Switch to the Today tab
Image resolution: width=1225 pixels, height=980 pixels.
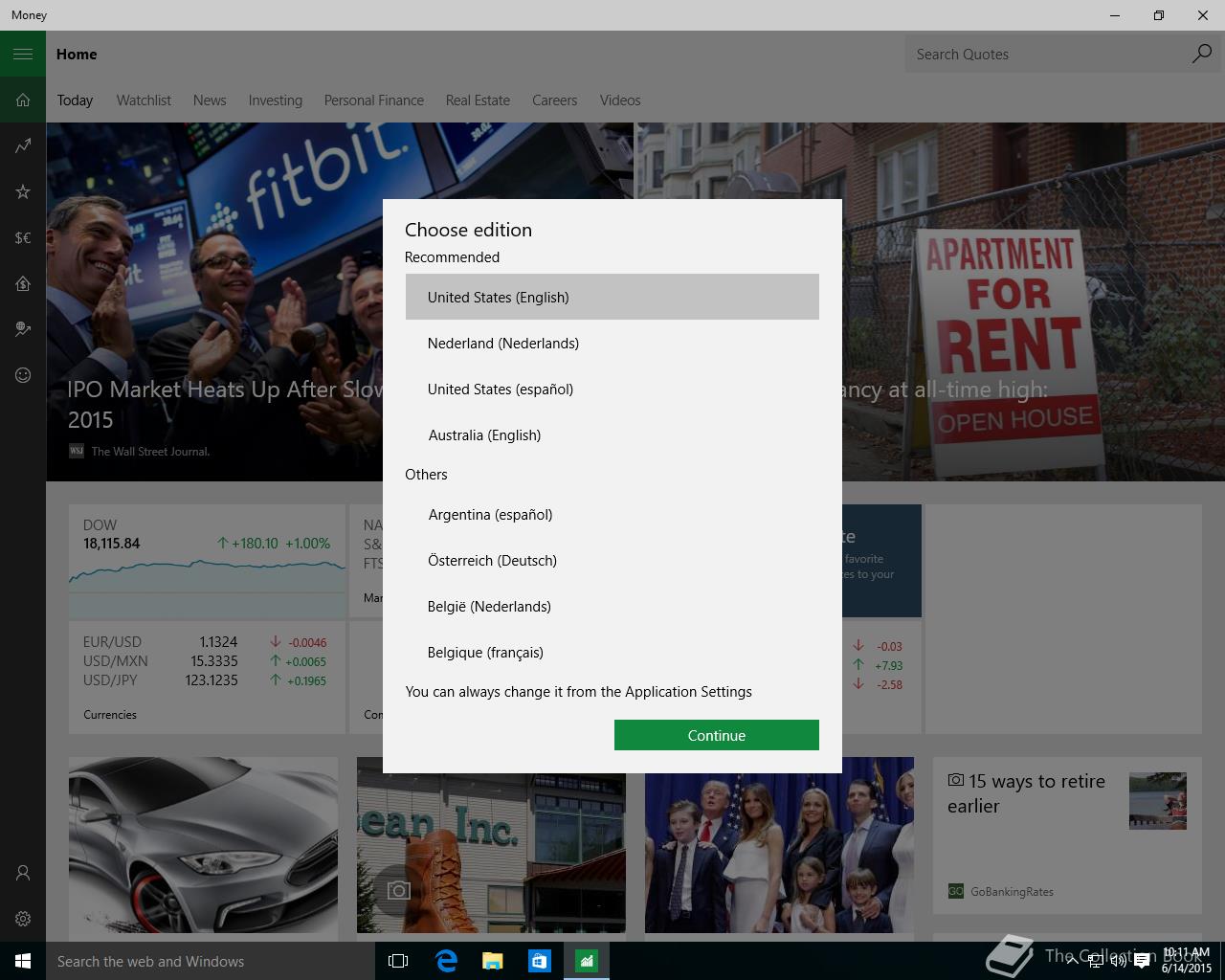pyautogui.click(x=75, y=100)
